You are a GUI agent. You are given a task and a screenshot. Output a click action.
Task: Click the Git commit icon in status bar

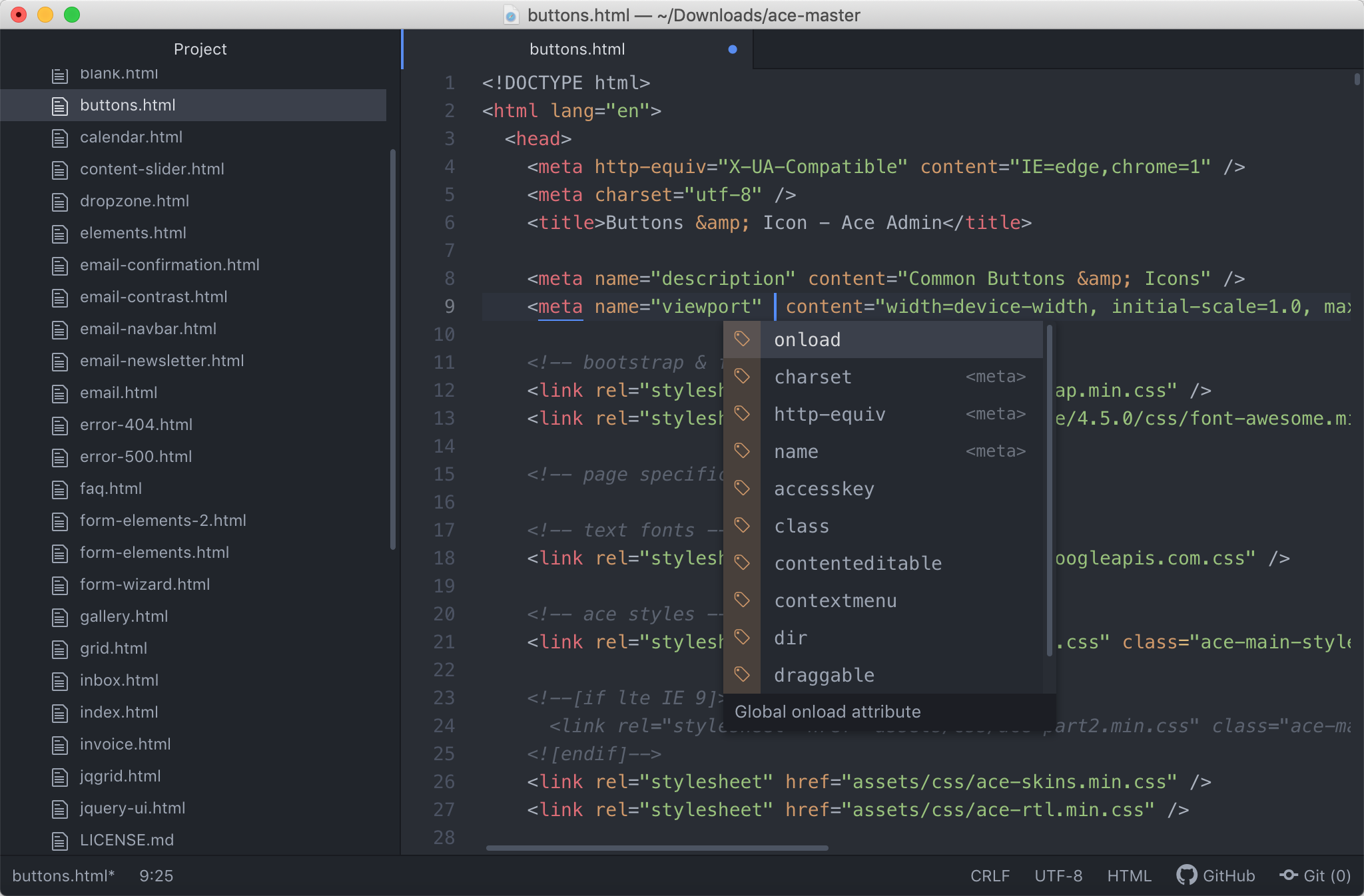[1289, 875]
